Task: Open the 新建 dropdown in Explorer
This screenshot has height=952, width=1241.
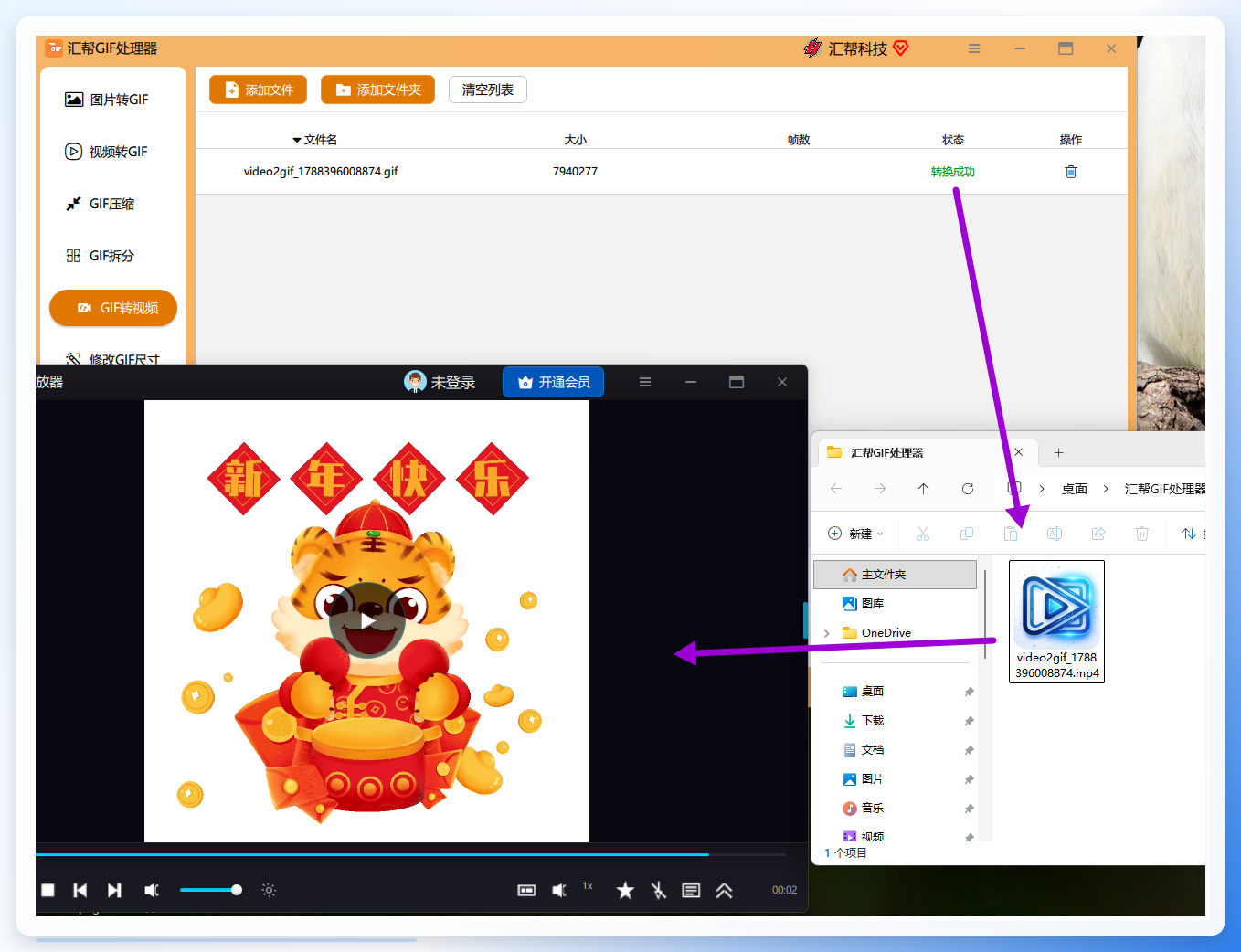Action: (x=855, y=534)
